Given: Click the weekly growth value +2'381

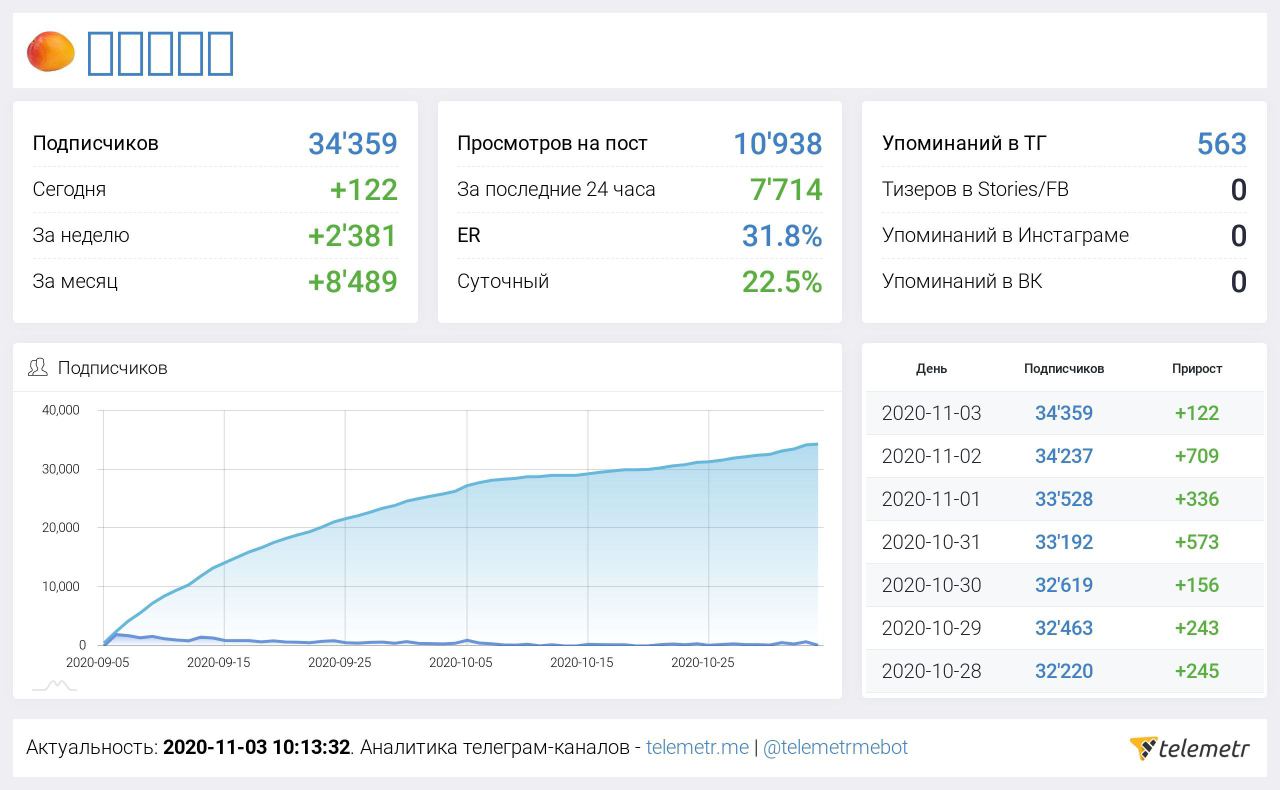Looking at the screenshot, I should pyautogui.click(x=353, y=235).
